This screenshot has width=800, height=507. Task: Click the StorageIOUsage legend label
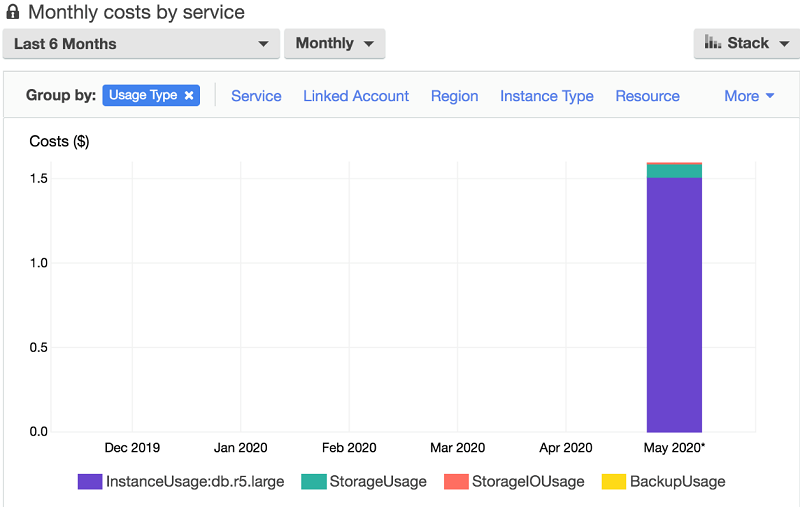pyautogui.click(x=528, y=481)
